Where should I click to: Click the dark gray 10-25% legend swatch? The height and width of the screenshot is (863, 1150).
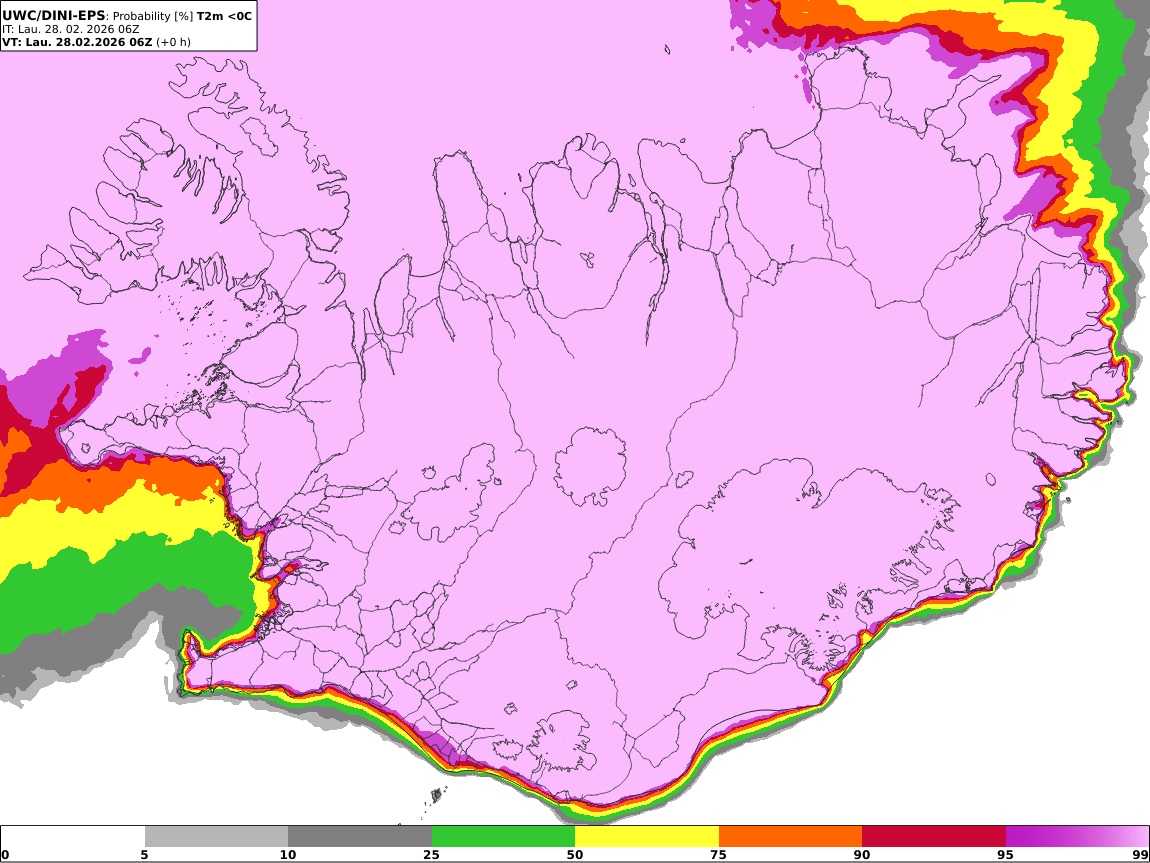tap(360, 837)
